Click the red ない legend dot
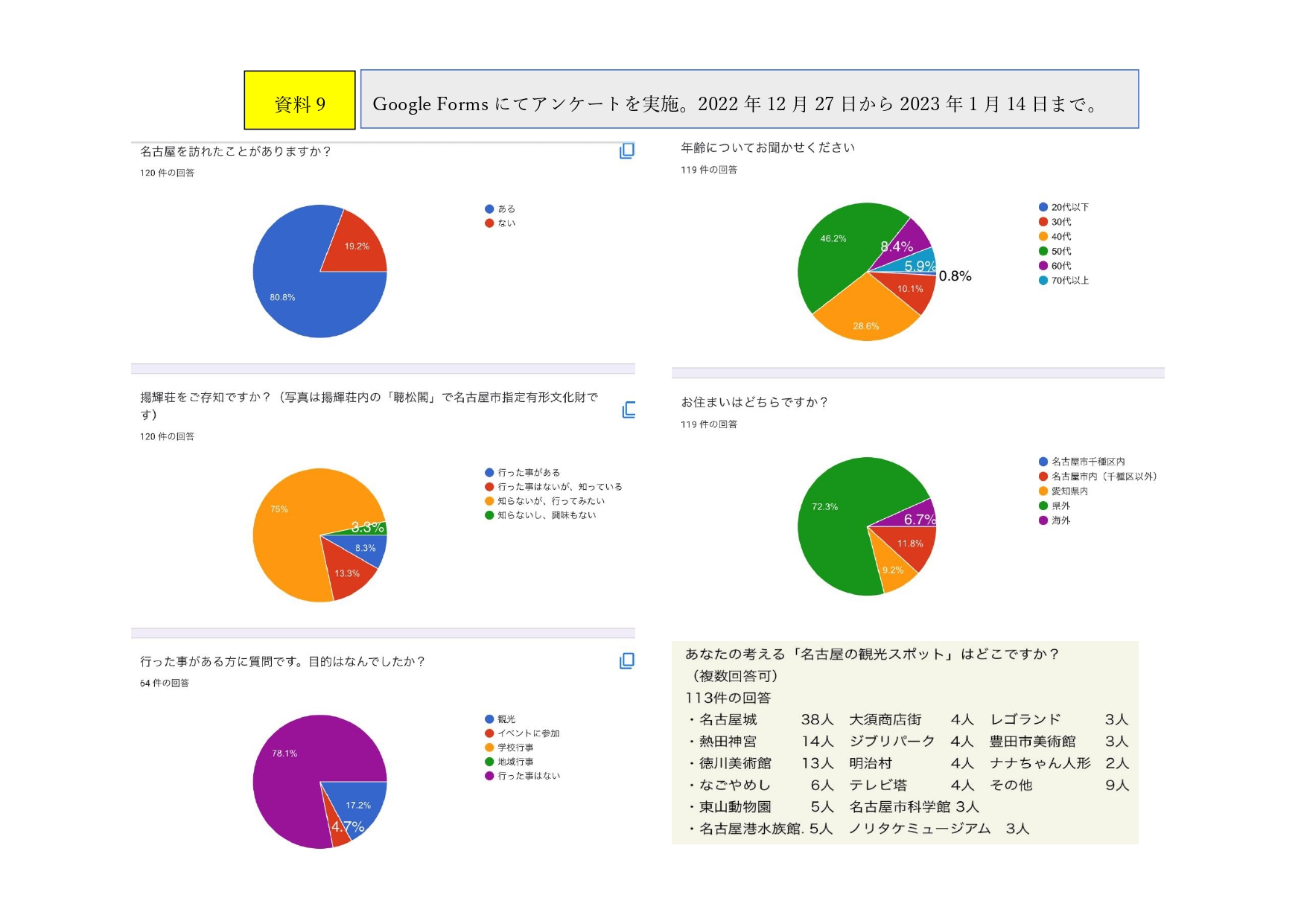 (489, 223)
